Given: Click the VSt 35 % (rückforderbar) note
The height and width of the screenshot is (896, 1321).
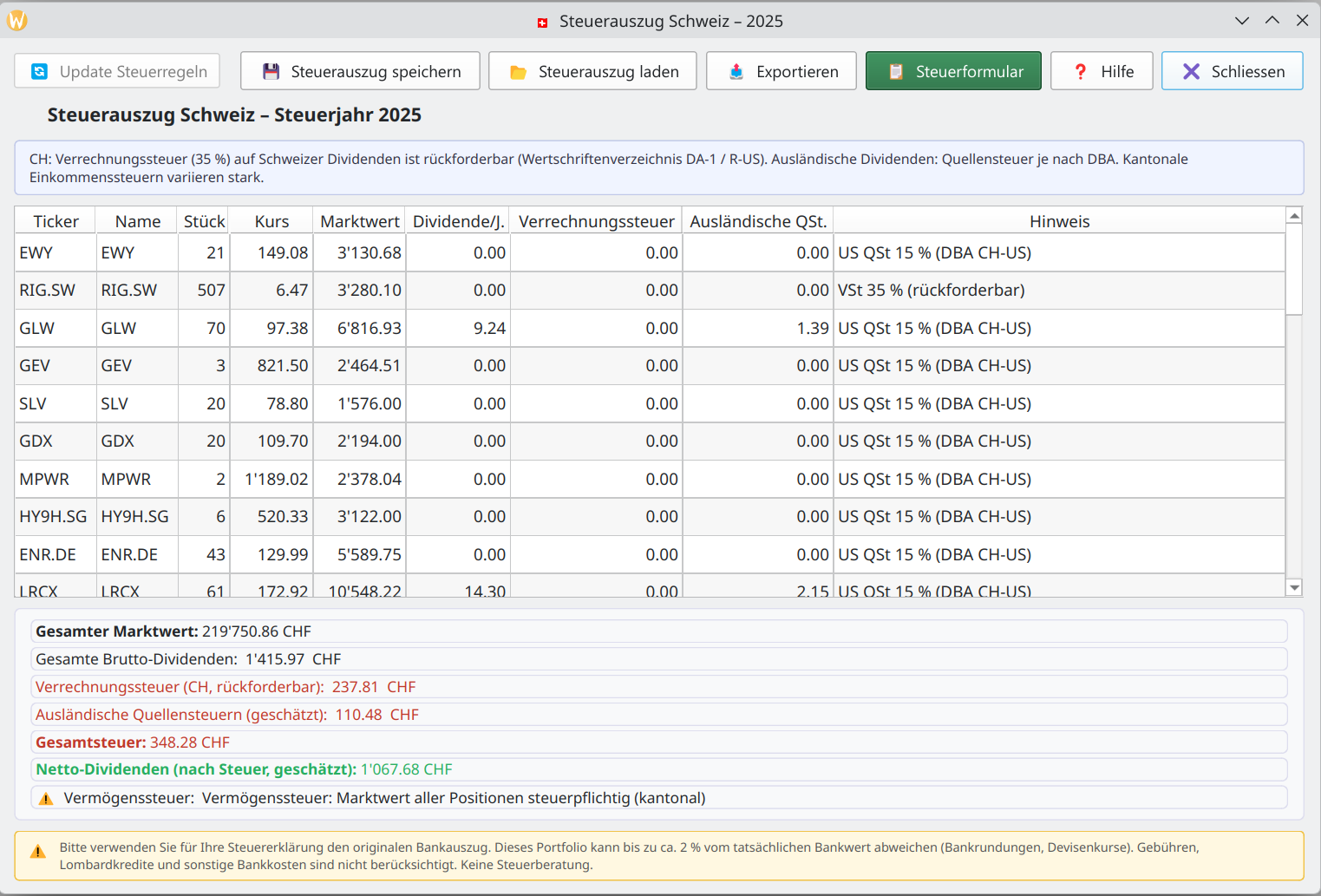Looking at the screenshot, I should pyautogui.click(x=1059, y=290).
